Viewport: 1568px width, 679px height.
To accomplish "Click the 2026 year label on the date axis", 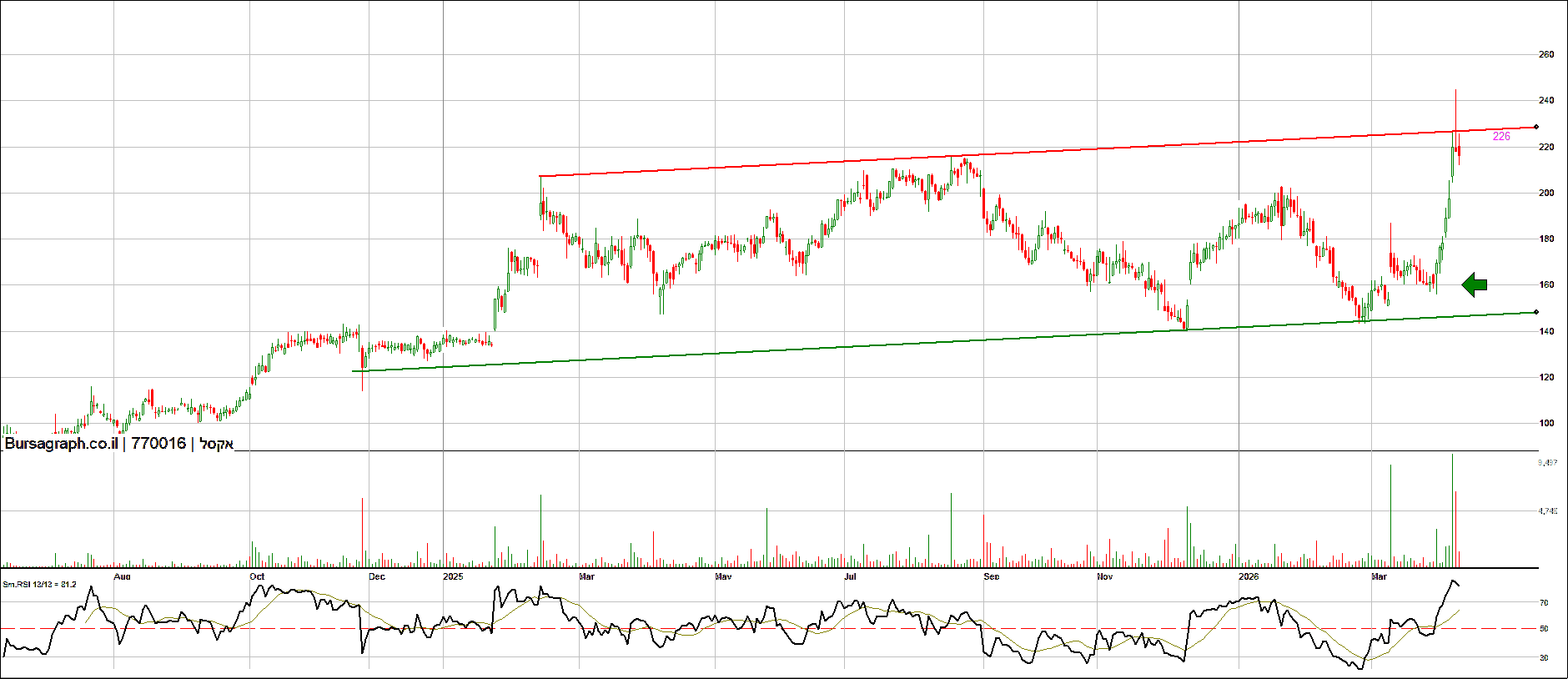I will click(1249, 577).
